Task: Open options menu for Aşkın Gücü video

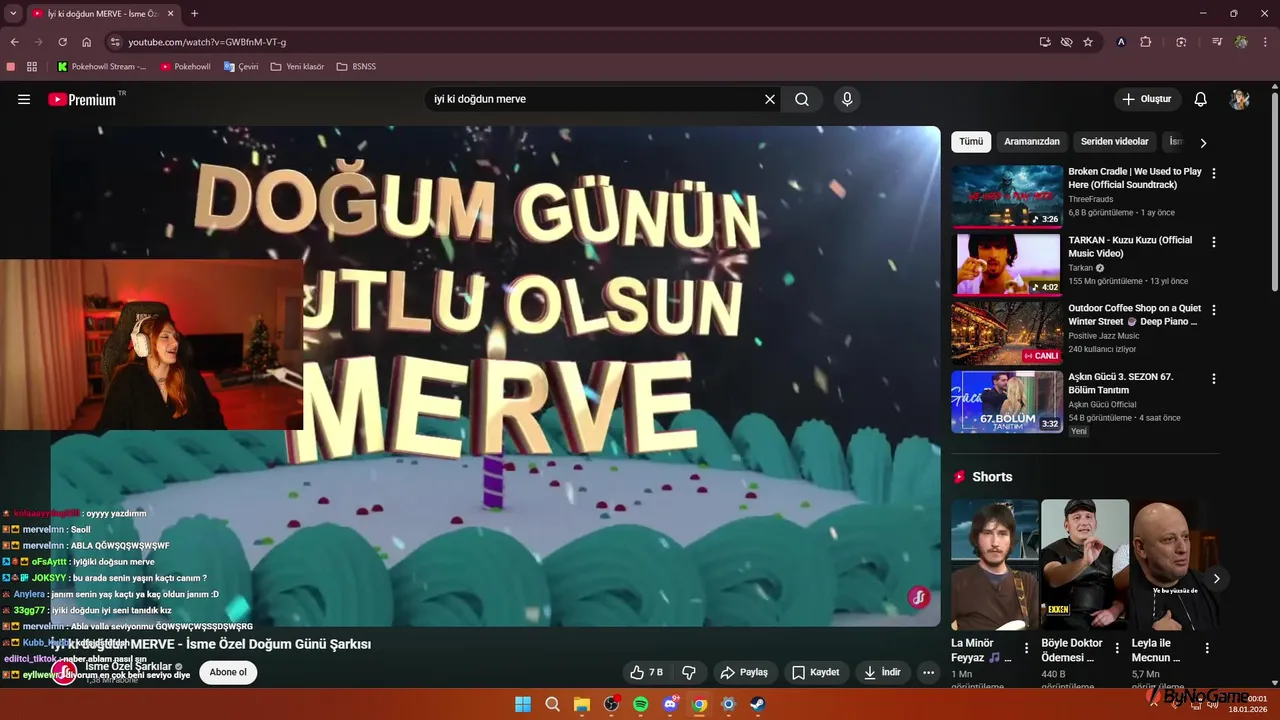Action: coord(1214,379)
